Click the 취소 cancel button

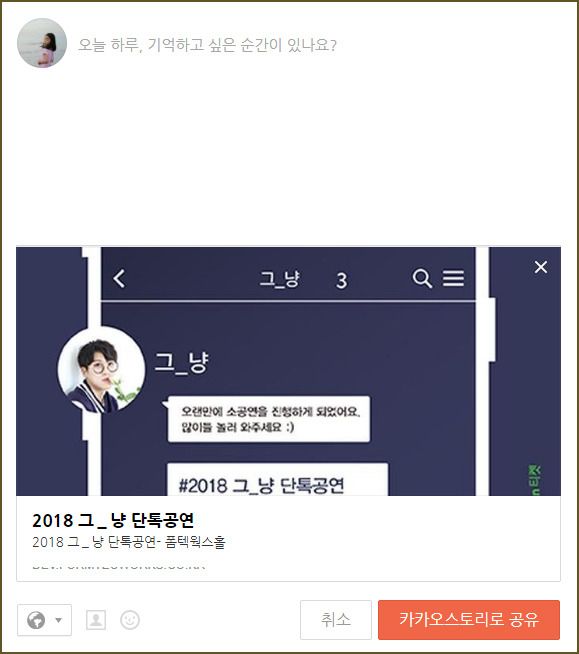pos(335,620)
